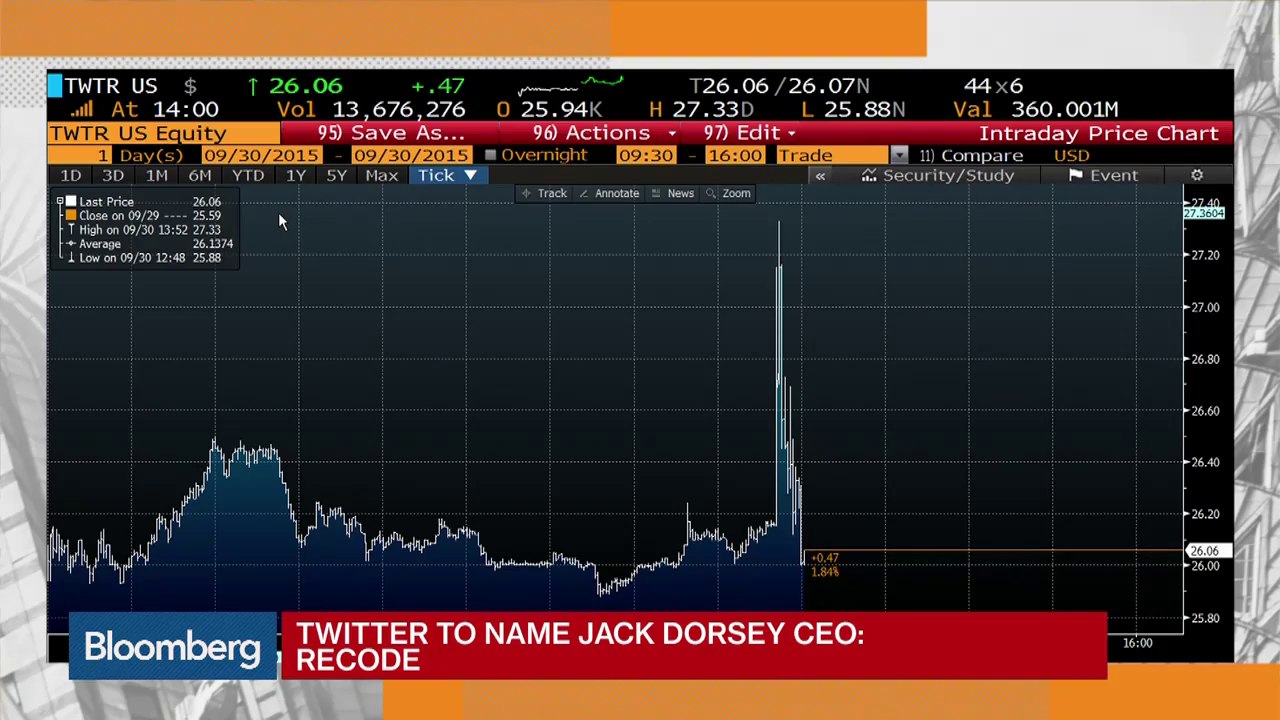Viewport: 1280px width, 720px height.
Task: Click the +0.47 1.84% change annotation
Action: (825, 565)
